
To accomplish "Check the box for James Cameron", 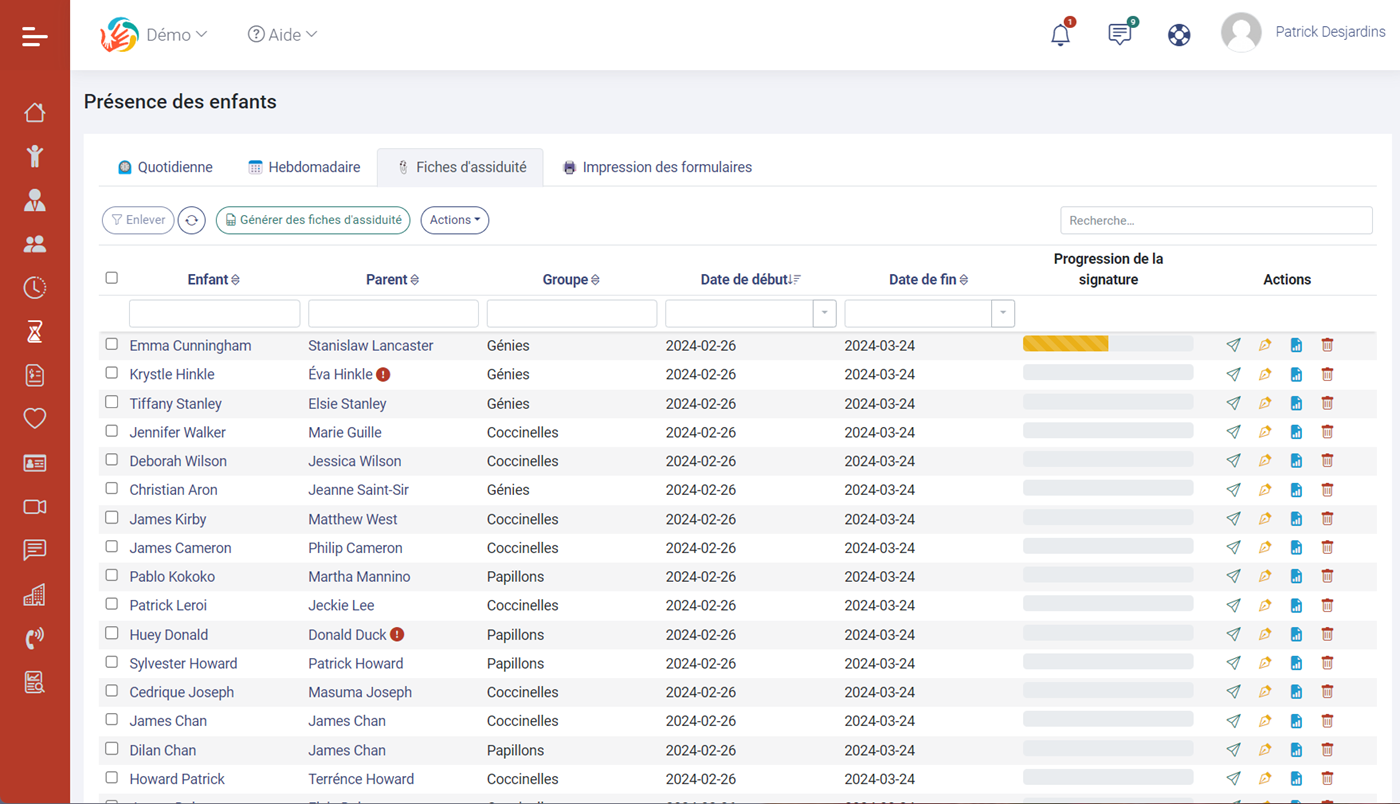I will tap(111, 547).
